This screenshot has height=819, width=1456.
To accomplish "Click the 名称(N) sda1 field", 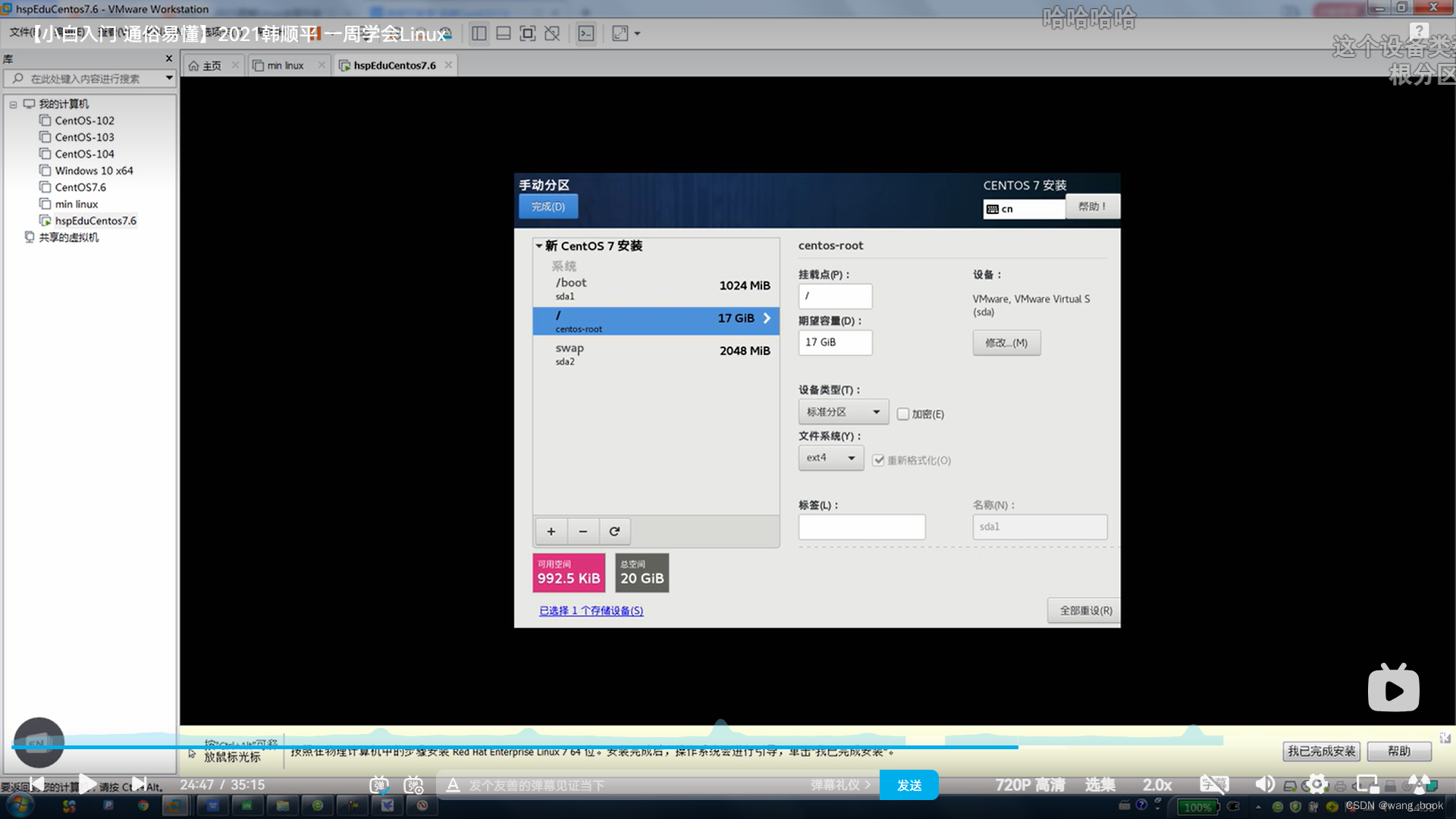I will (1040, 526).
